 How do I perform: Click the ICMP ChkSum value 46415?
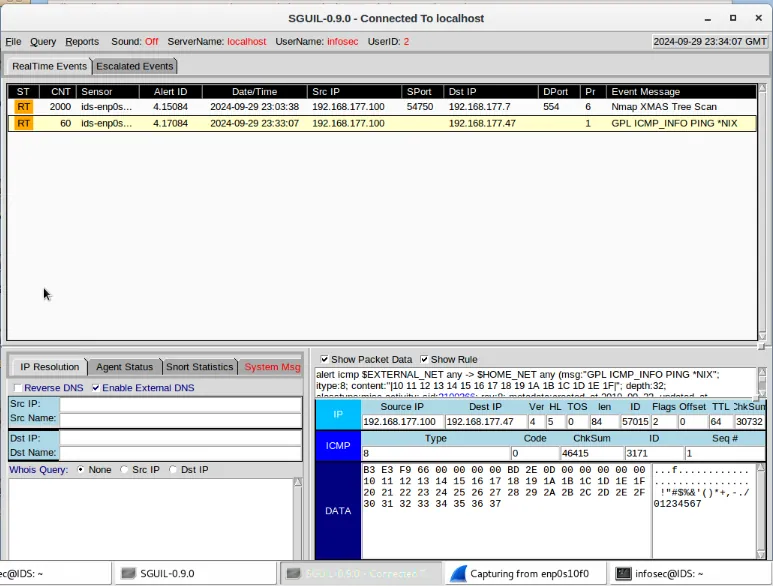(x=591, y=453)
